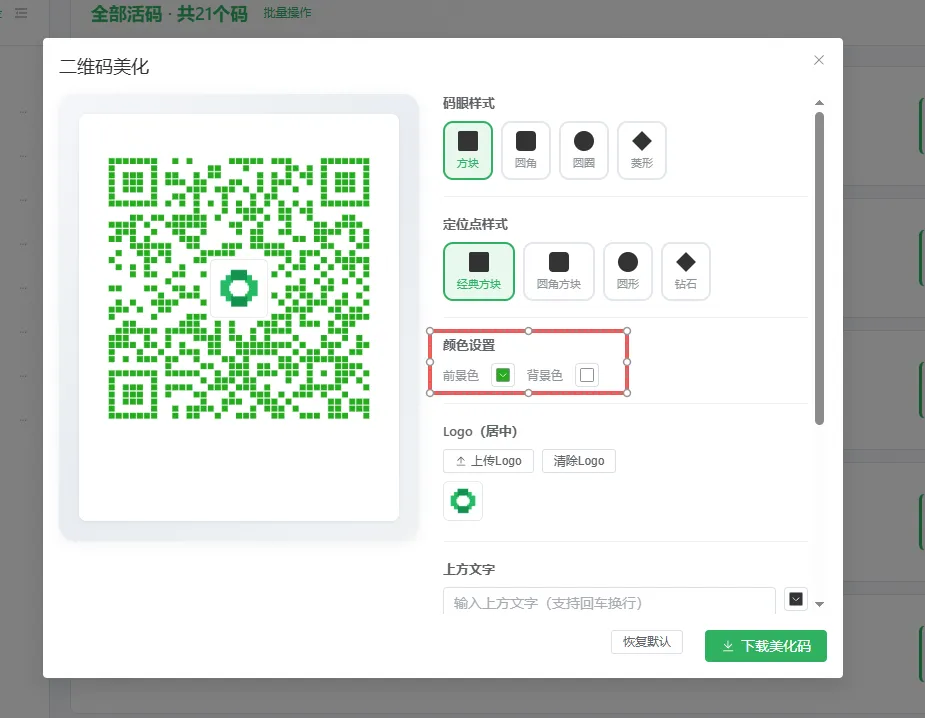925x718 pixels.
Task: Click the 上方文字 input field
Action: tap(609, 601)
